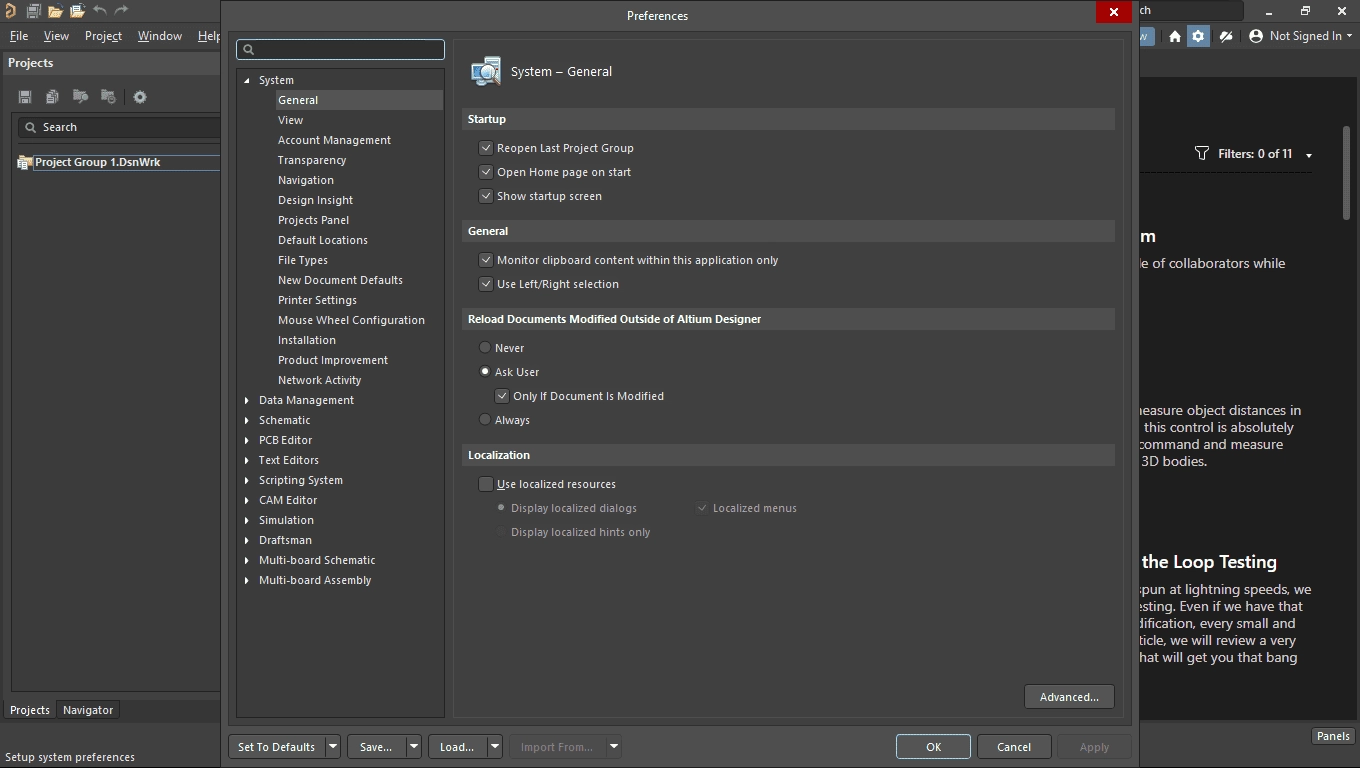Open the Project menu

(103, 36)
